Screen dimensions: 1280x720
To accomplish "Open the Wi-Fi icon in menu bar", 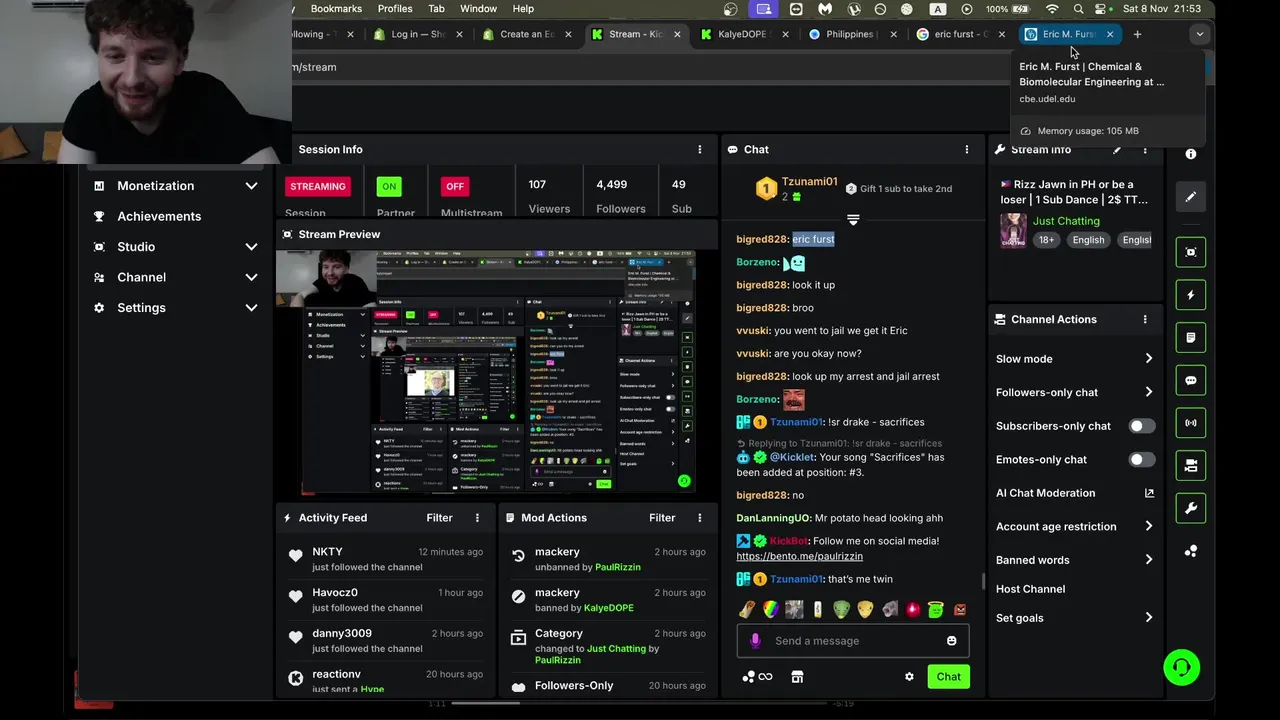I will 1052,9.
